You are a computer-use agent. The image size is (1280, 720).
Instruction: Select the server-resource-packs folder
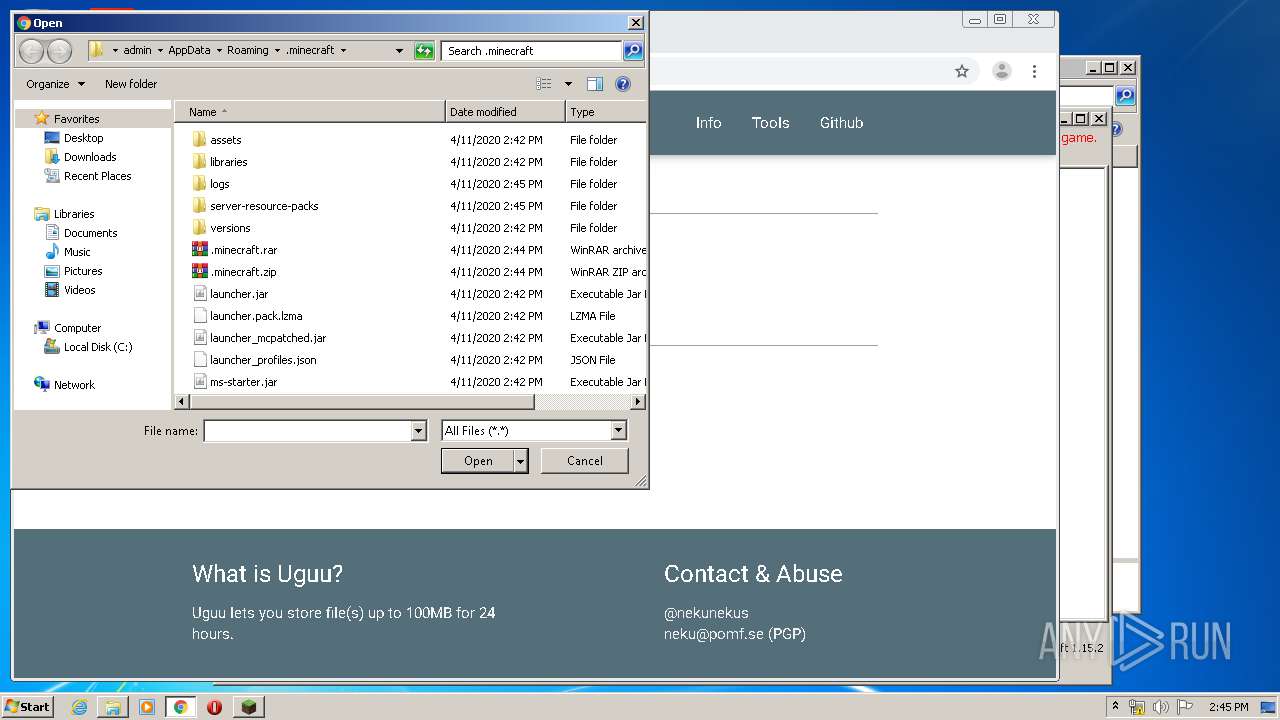tap(264, 206)
